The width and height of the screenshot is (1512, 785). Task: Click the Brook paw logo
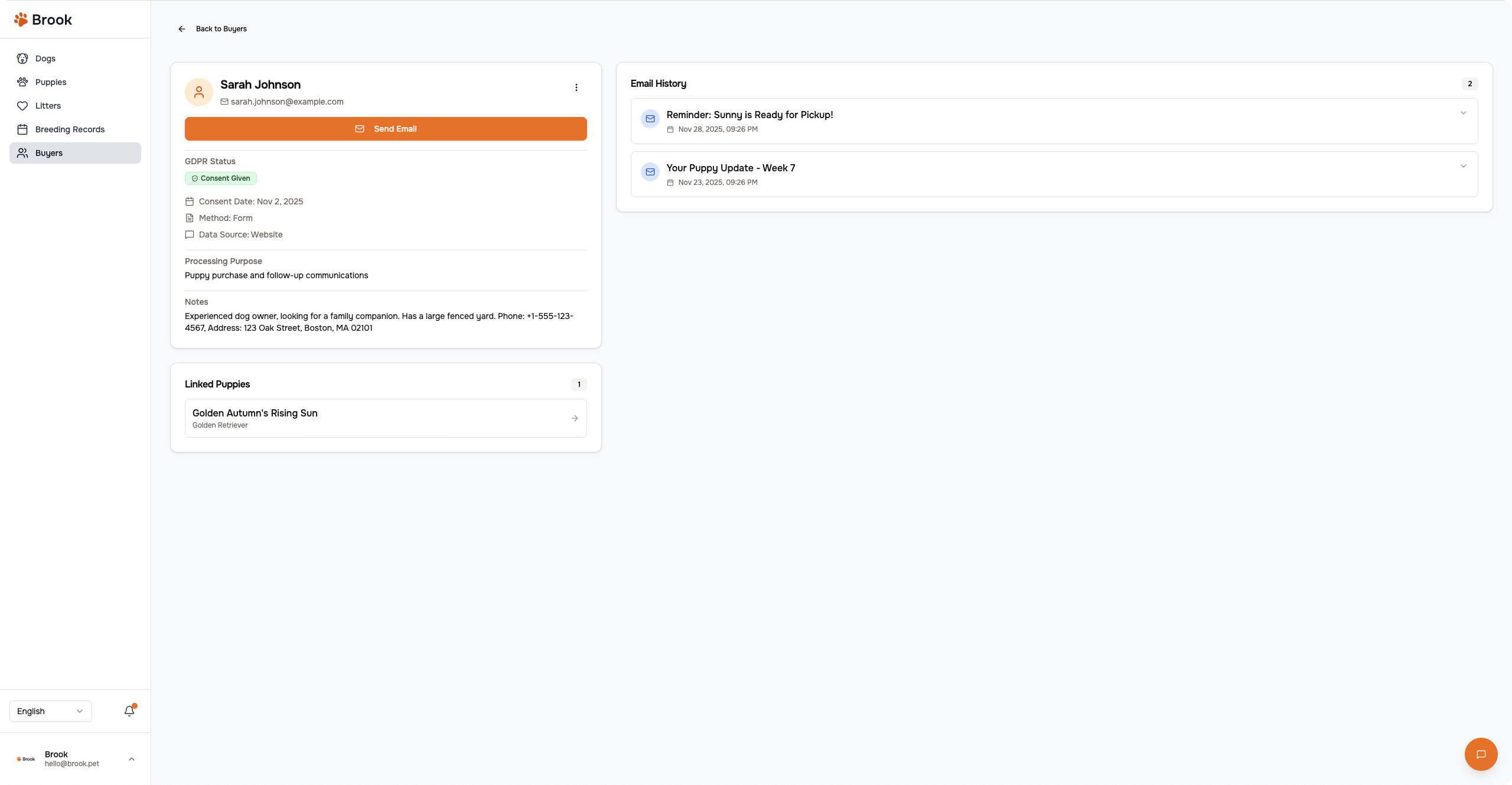(x=21, y=19)
